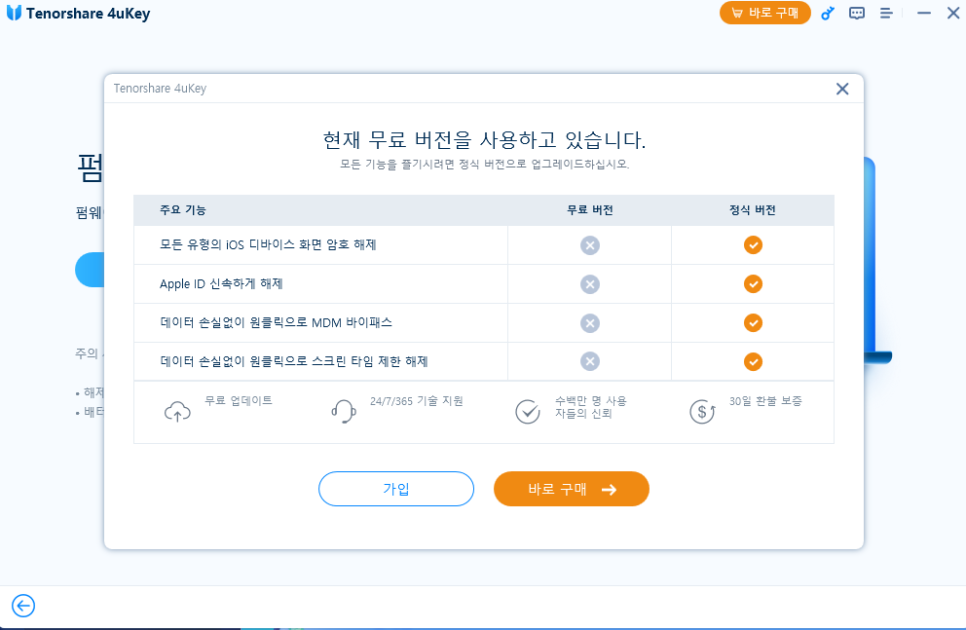Viewport: 966px width, 630px height.
Task: Click the 가입 button
Action: (396, 489)
